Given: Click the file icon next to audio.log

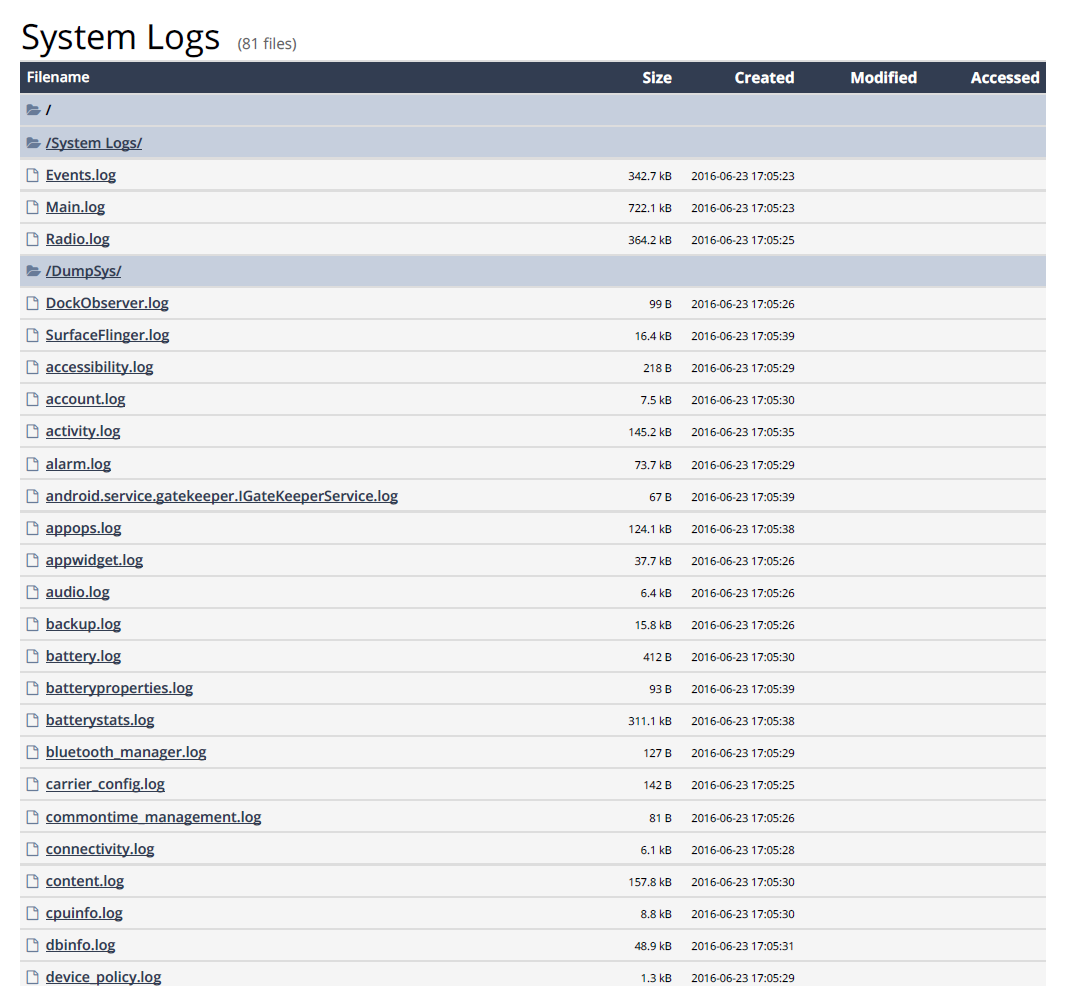Looking at the screenshot, I should [x=31, y=592].
